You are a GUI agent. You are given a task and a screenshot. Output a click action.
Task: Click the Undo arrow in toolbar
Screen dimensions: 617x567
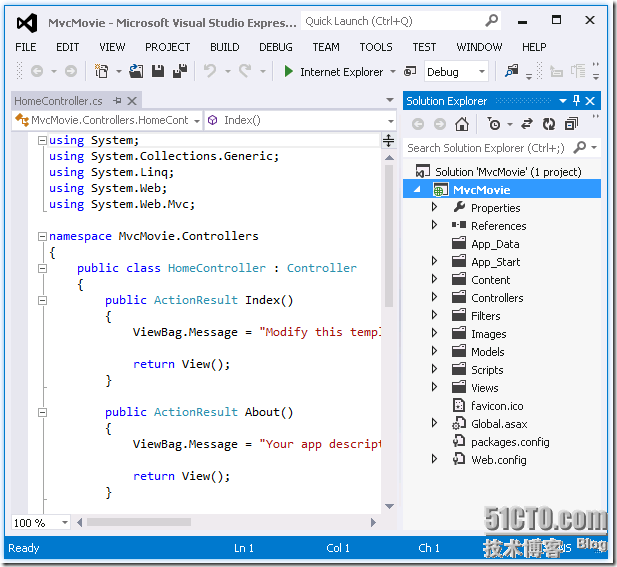[x=210, y=71]
